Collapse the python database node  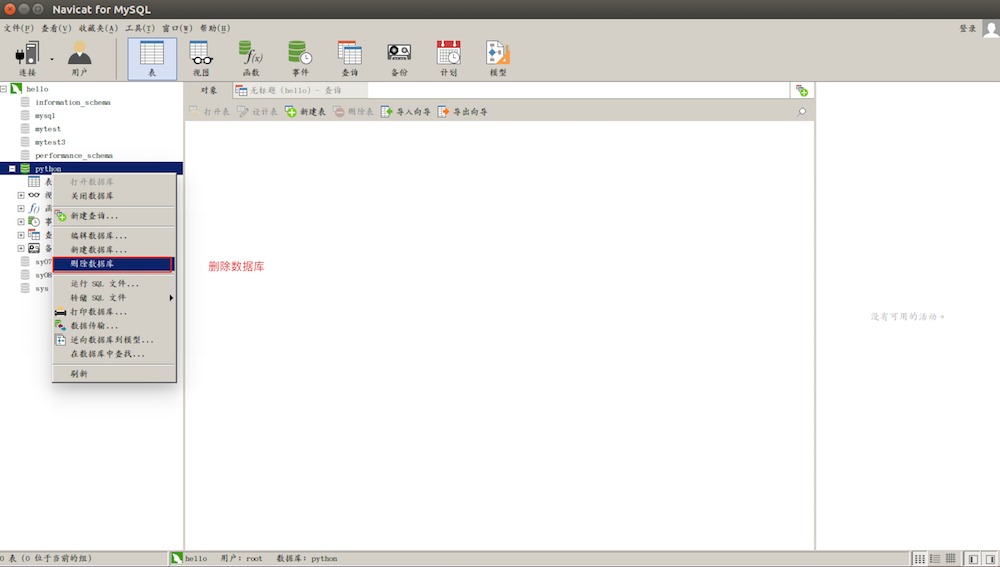(x=12, y=169)
